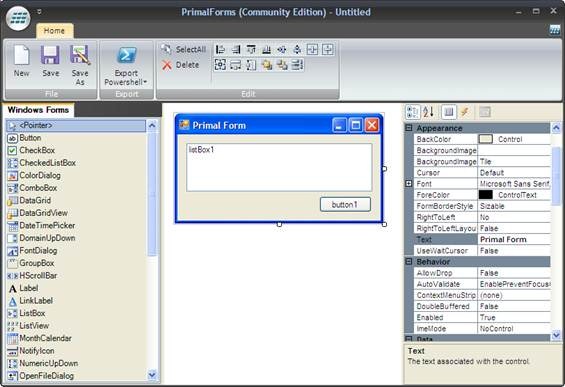
Task: Pick the GroupBox control
Action: pyautogui.click(x=76, y=263)
